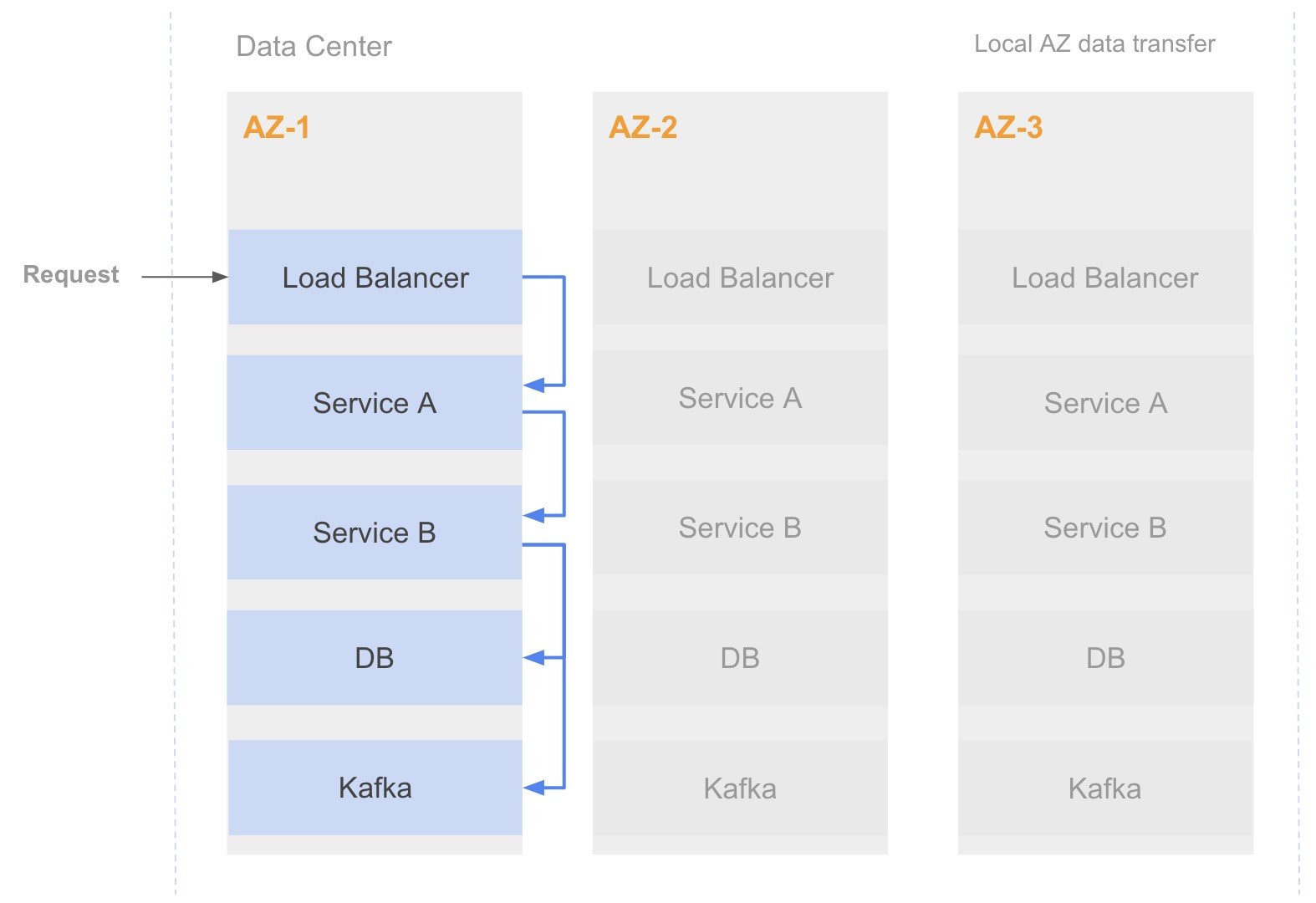
Task: Click the DB block in AZ-1
Action: (375, 657)
